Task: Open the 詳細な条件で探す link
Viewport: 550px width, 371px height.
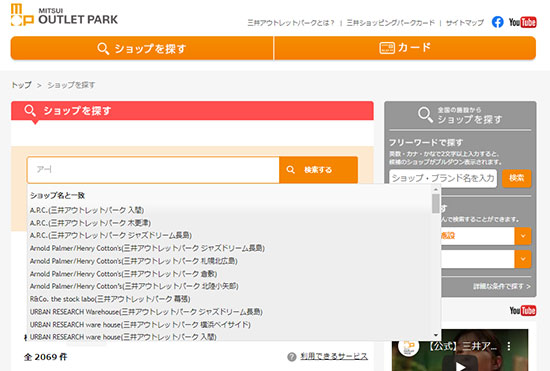Action: point(502,286)
